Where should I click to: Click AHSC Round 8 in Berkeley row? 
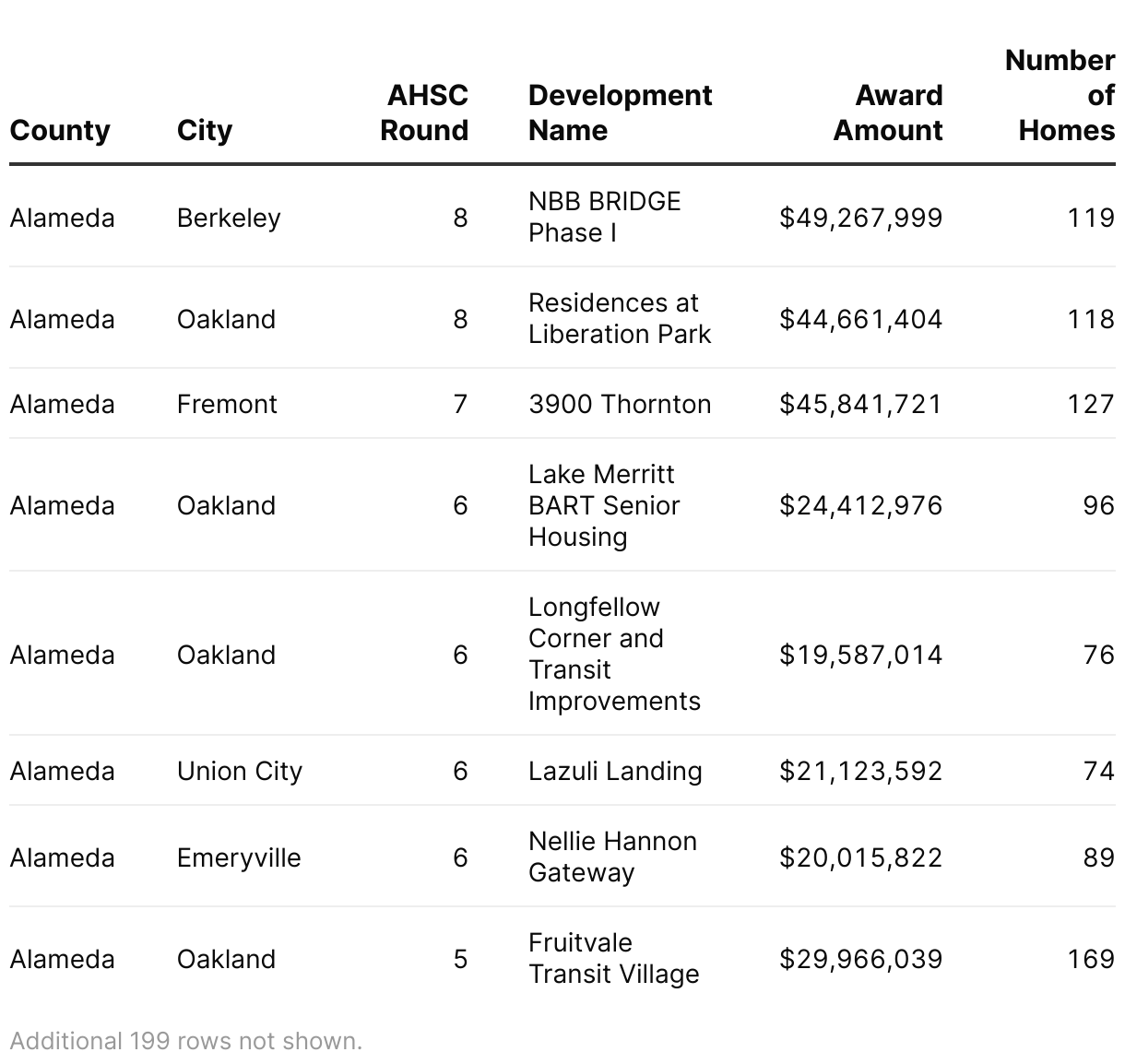click(460, 218)
